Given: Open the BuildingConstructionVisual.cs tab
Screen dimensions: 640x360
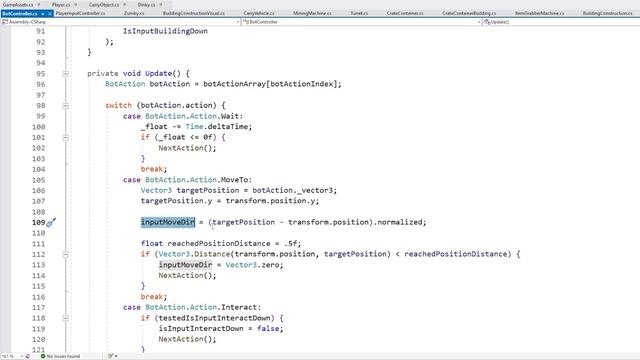Looking at the screenshot, I should (x=193, y=13).
